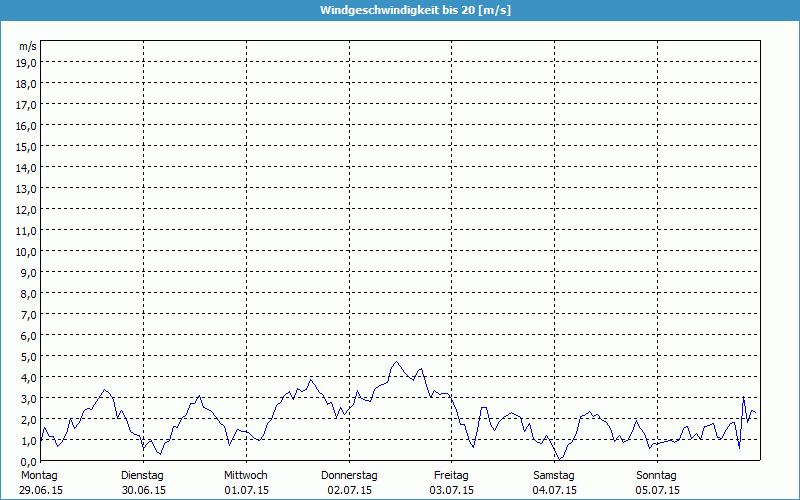Click the curve's lowest dip near Samstag

[561, 458]
